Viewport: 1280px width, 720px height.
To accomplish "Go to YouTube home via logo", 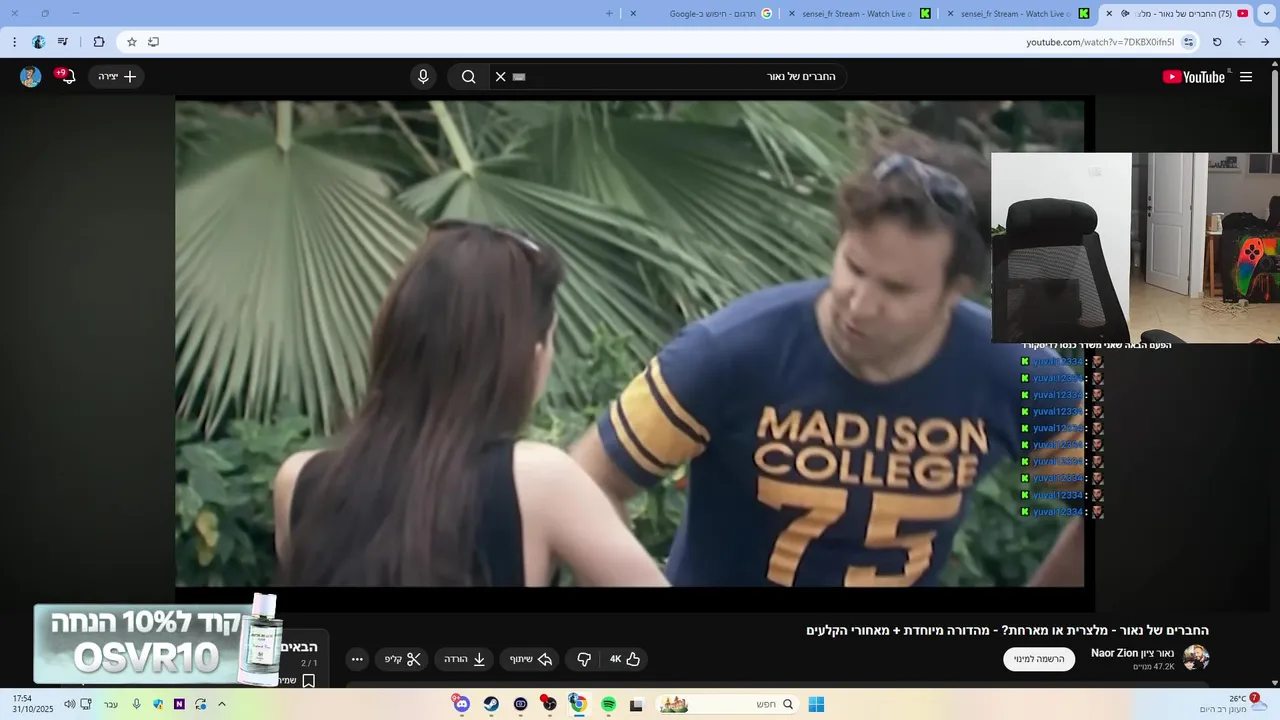I will pos(1194,77).
